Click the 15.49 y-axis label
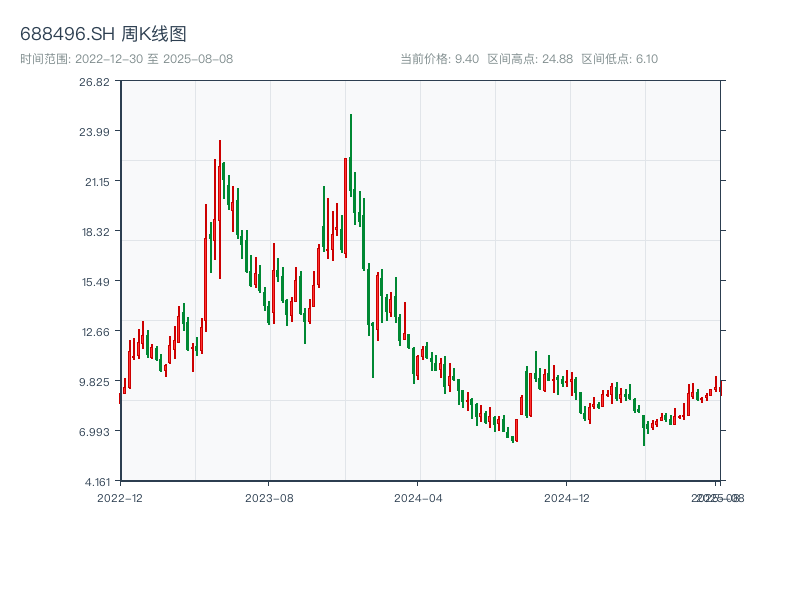This screenshot has width=800, height=600. (95, 282)
